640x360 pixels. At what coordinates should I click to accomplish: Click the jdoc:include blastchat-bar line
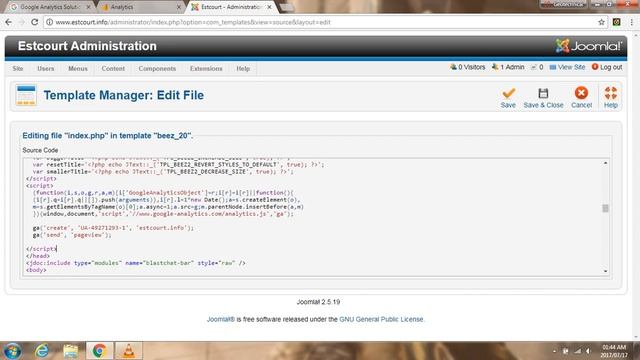(136, 263)
